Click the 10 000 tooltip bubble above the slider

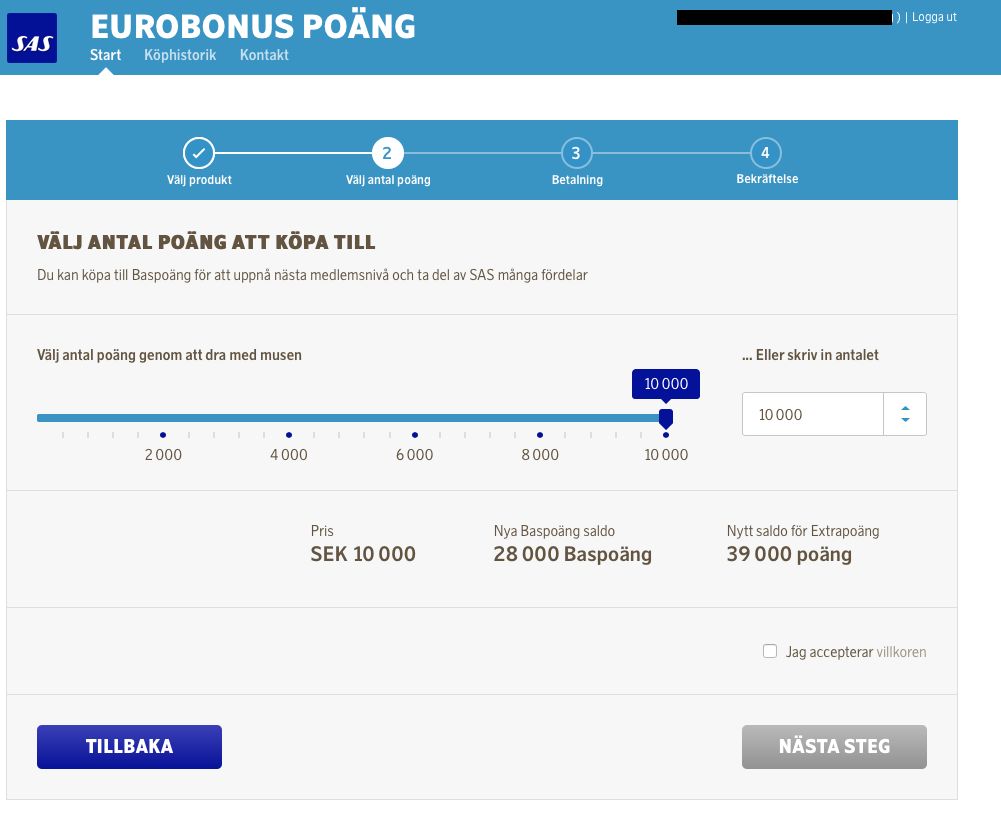(x=666, y=384)
